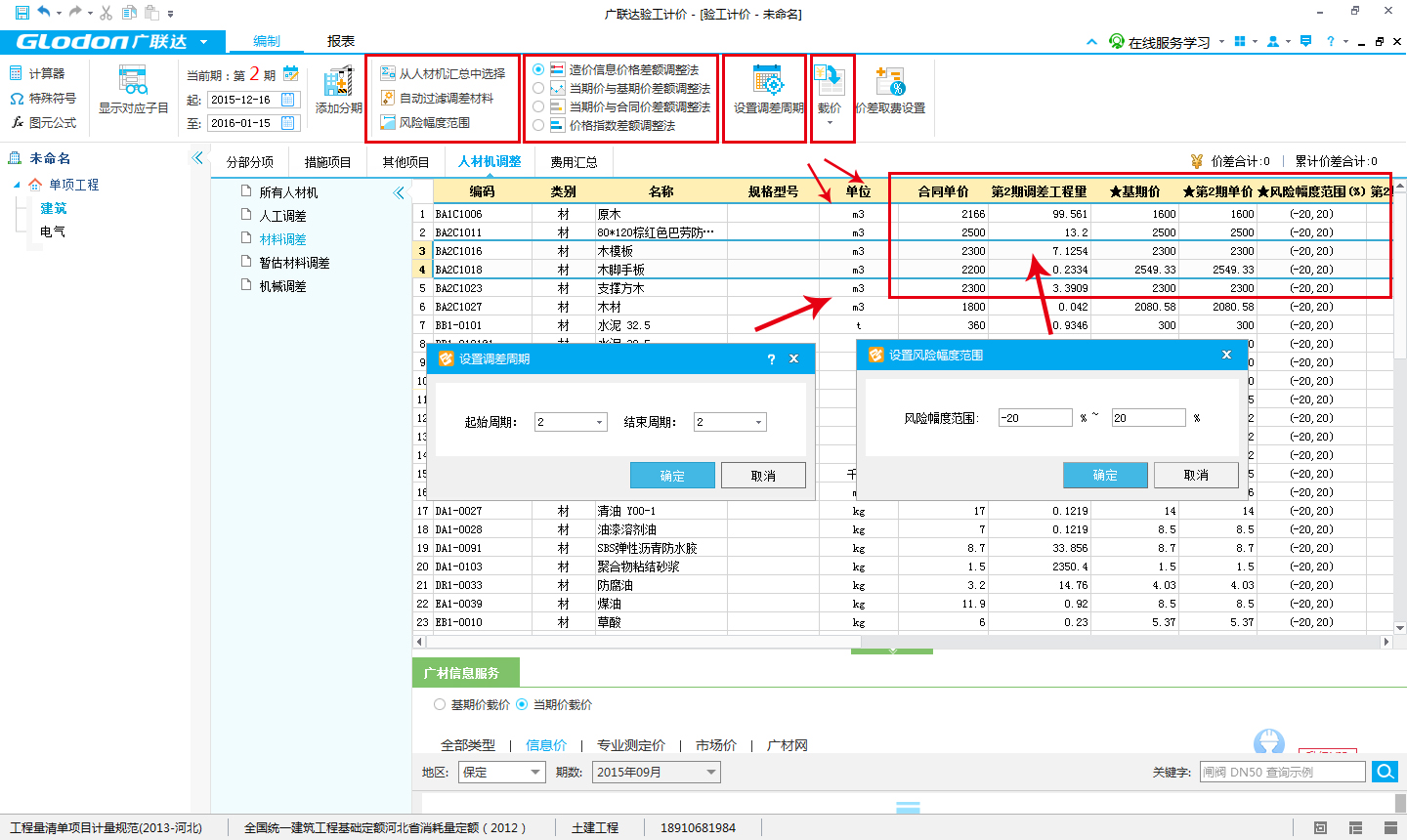Viewport: 1407px width, 840px height.
Task: Click the 显示对应子目 button
Action: pyautogui.click(x=133, y=90)
